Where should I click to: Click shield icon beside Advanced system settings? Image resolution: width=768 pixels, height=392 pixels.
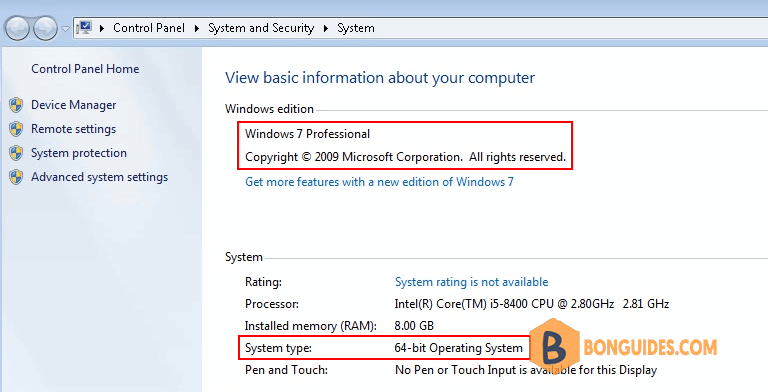pyautogui.click(x=16, y=177)
